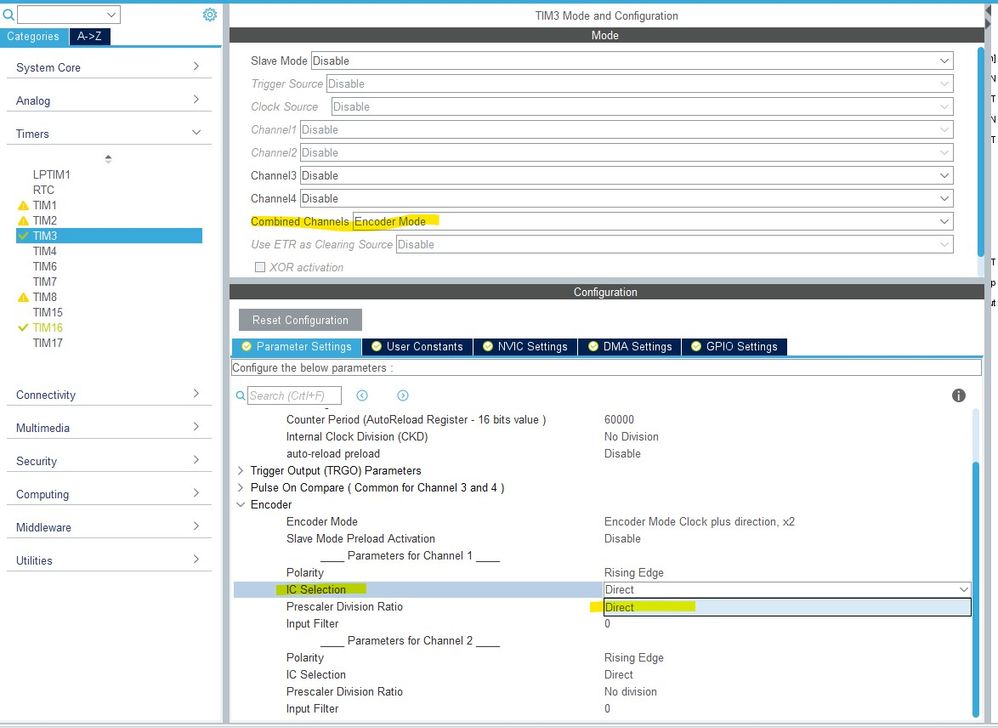Viewport: 998px width, 728px height.
Task: Click Channel 1 Input Filter value 0
Action: [607, 624]
